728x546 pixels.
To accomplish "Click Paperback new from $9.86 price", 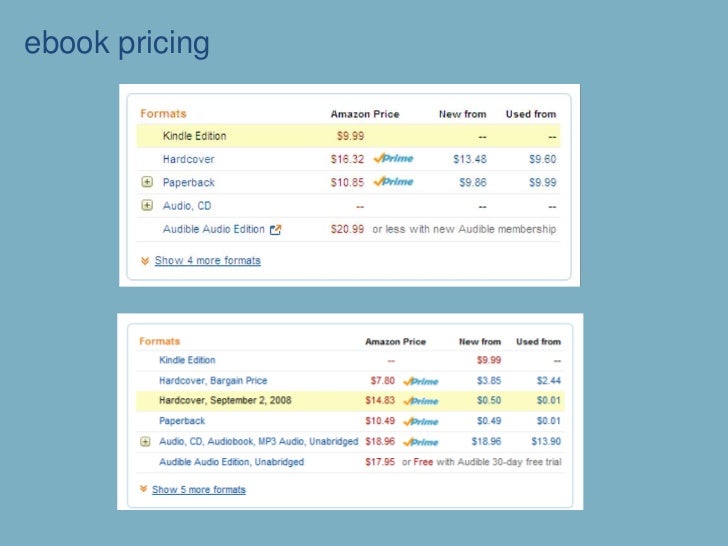I will pos(473,182).
